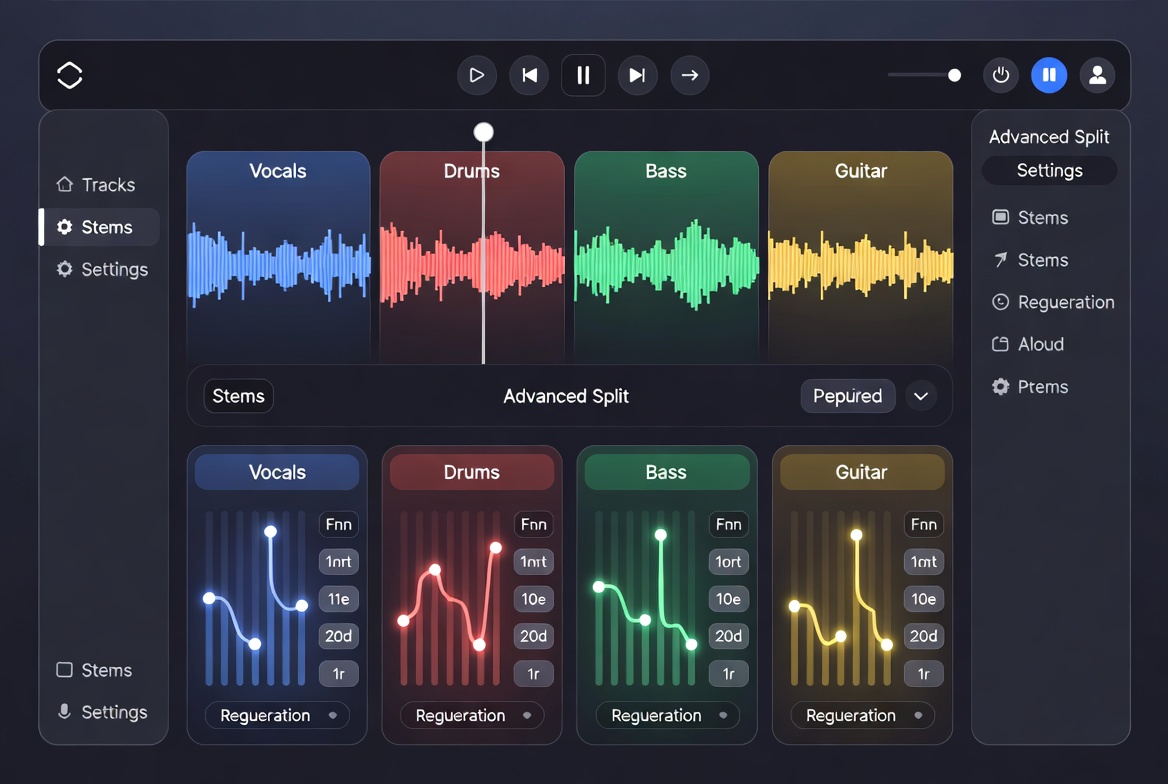
Task: Click the blue pause button
Action: 1049,75
